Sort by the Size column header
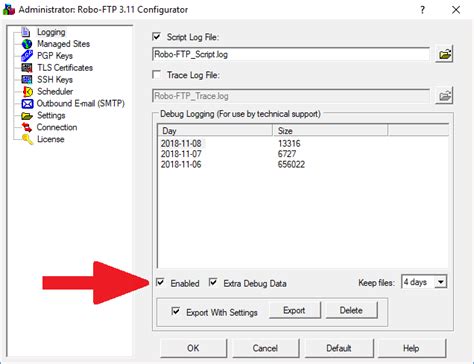The width and height of the screenshot is (474, 364). click(x=330, y=131)
